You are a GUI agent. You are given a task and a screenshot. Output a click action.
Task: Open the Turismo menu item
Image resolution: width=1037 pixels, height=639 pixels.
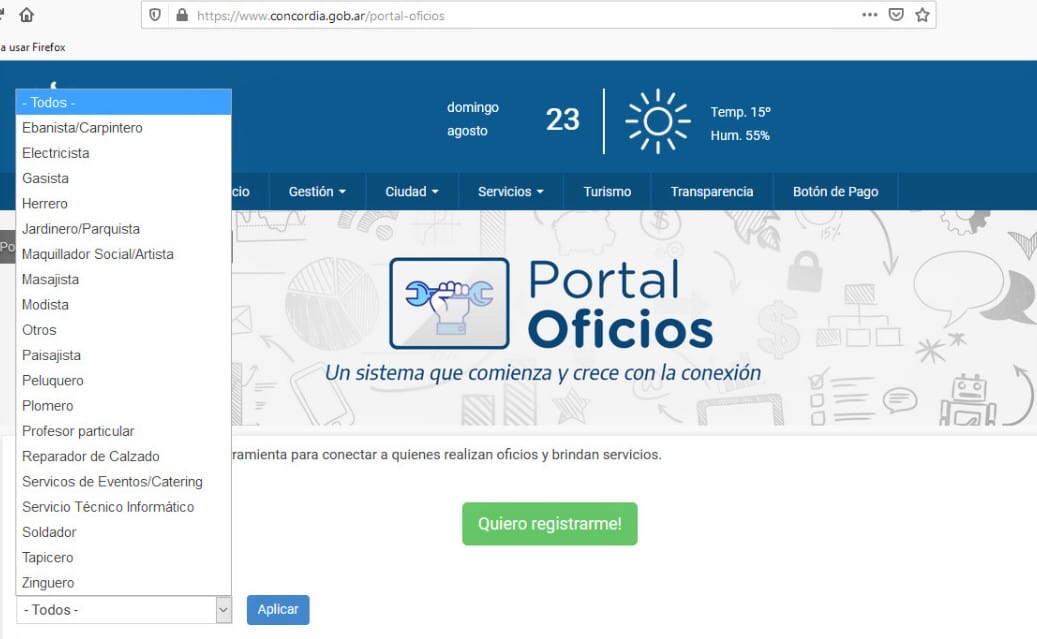pyautogui.click(x=607, y=192)
